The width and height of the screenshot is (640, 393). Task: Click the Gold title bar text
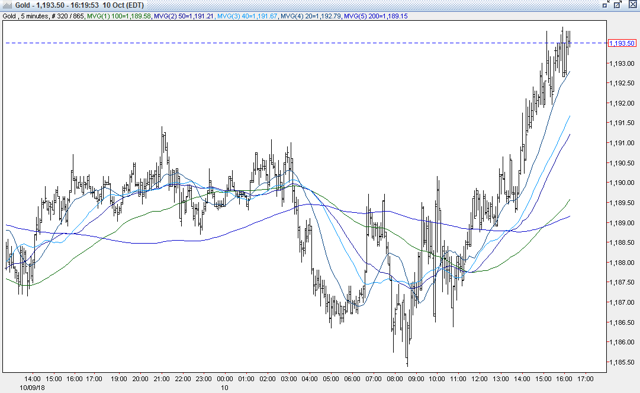pyautogui.click(x=80, y=5)
